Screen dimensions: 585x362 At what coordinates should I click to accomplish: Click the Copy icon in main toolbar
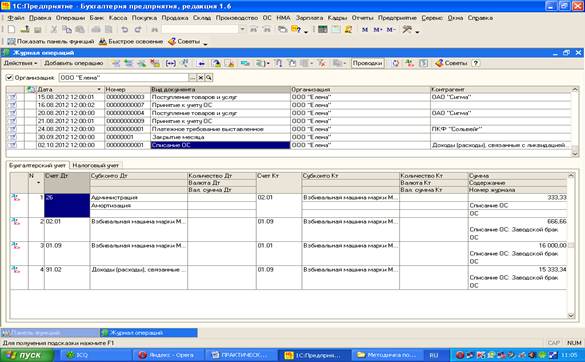click(x=67, y=29)
